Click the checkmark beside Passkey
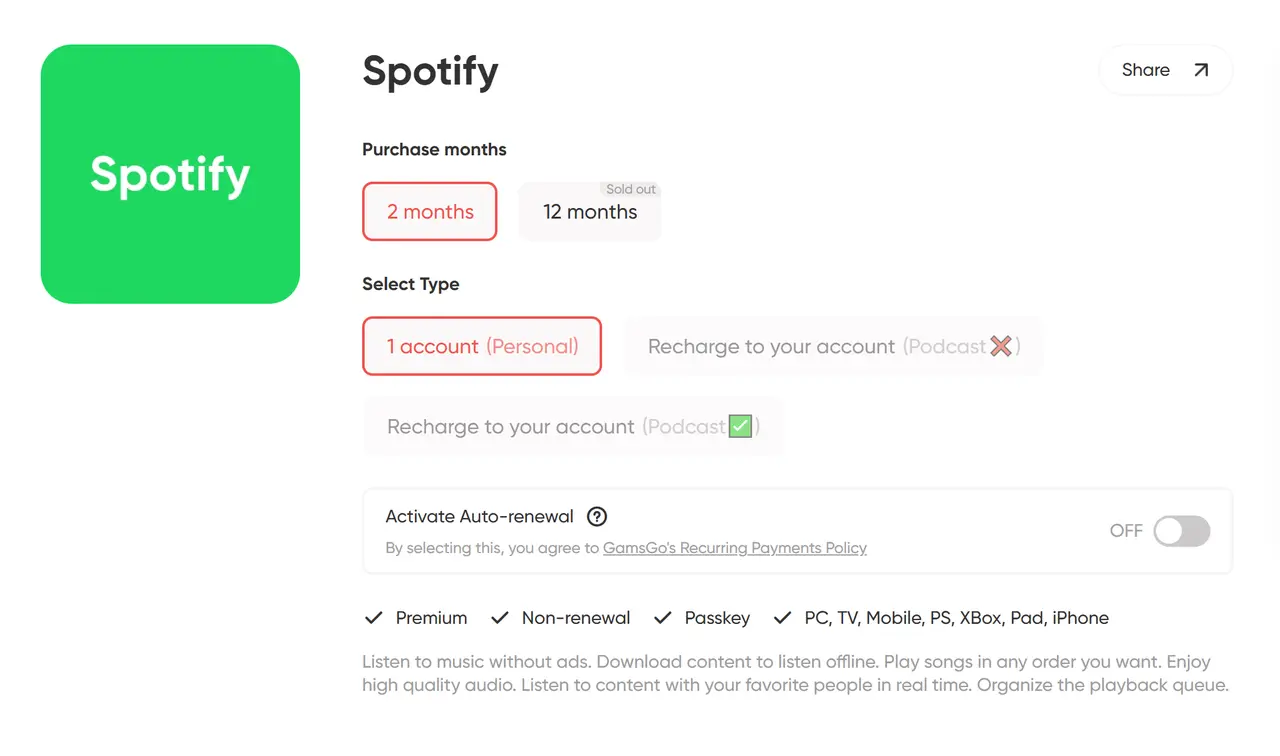 tap(662, 618)
